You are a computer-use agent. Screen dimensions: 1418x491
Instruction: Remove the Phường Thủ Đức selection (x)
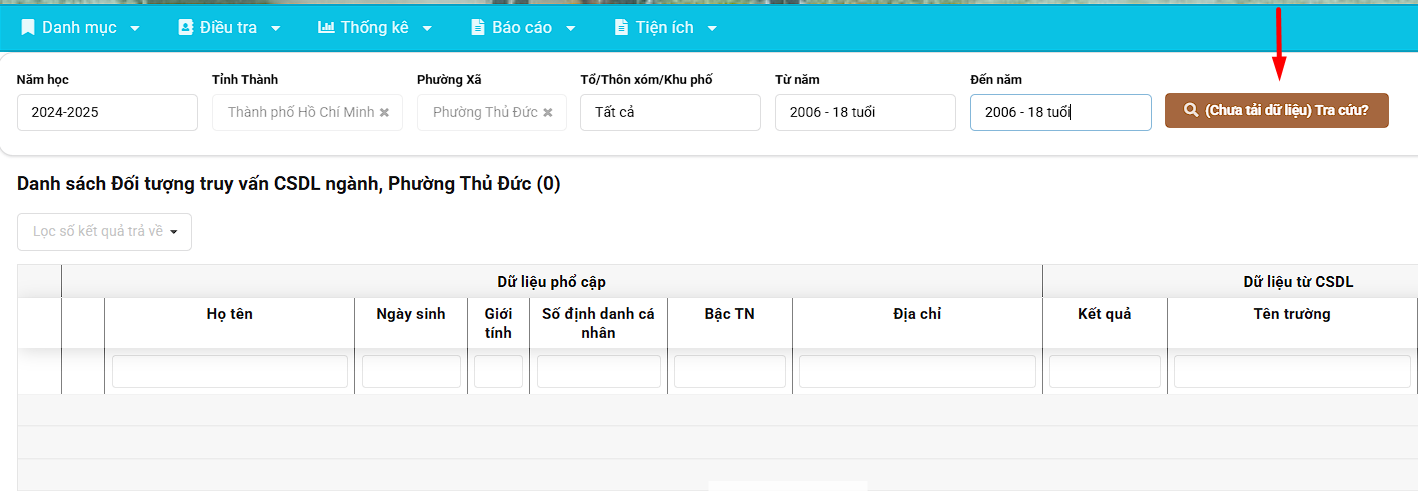click(x=548, y=113)
